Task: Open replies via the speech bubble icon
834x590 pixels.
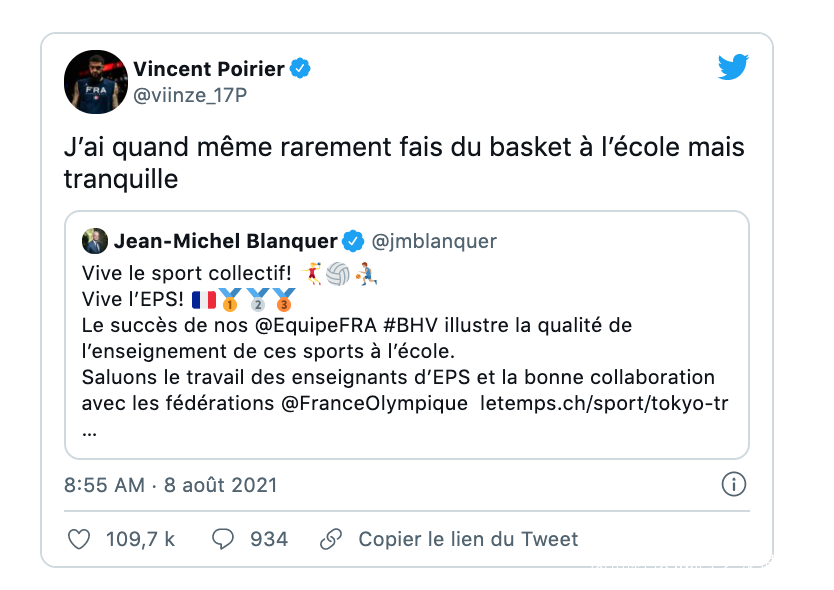Action: [x=223, y=539]
